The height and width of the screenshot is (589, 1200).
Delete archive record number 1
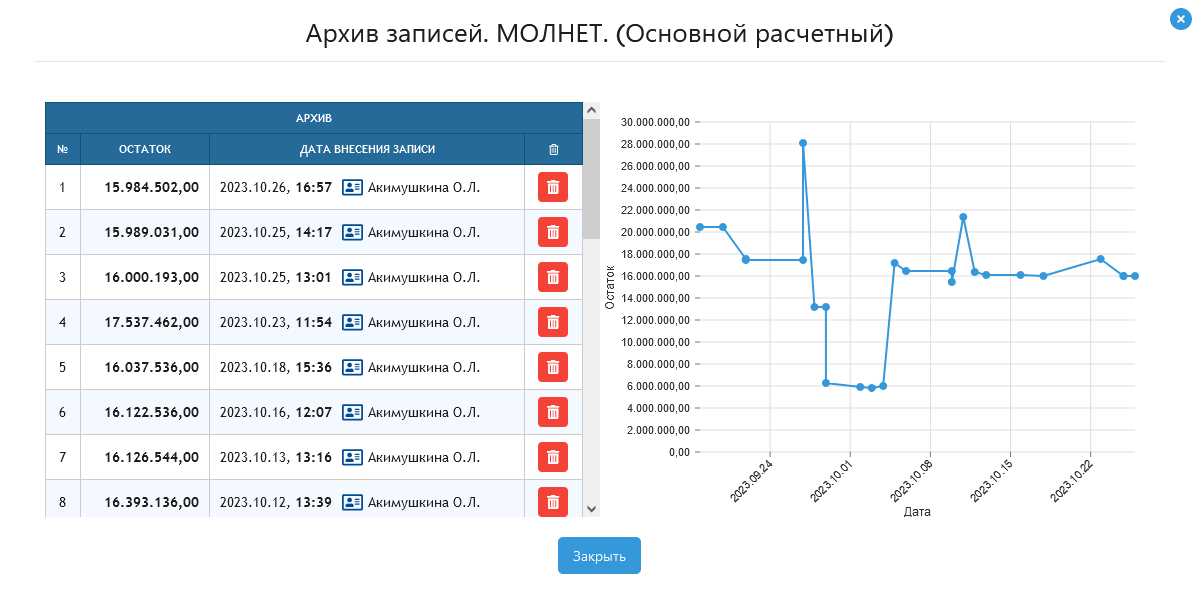[x=553, y=187]
